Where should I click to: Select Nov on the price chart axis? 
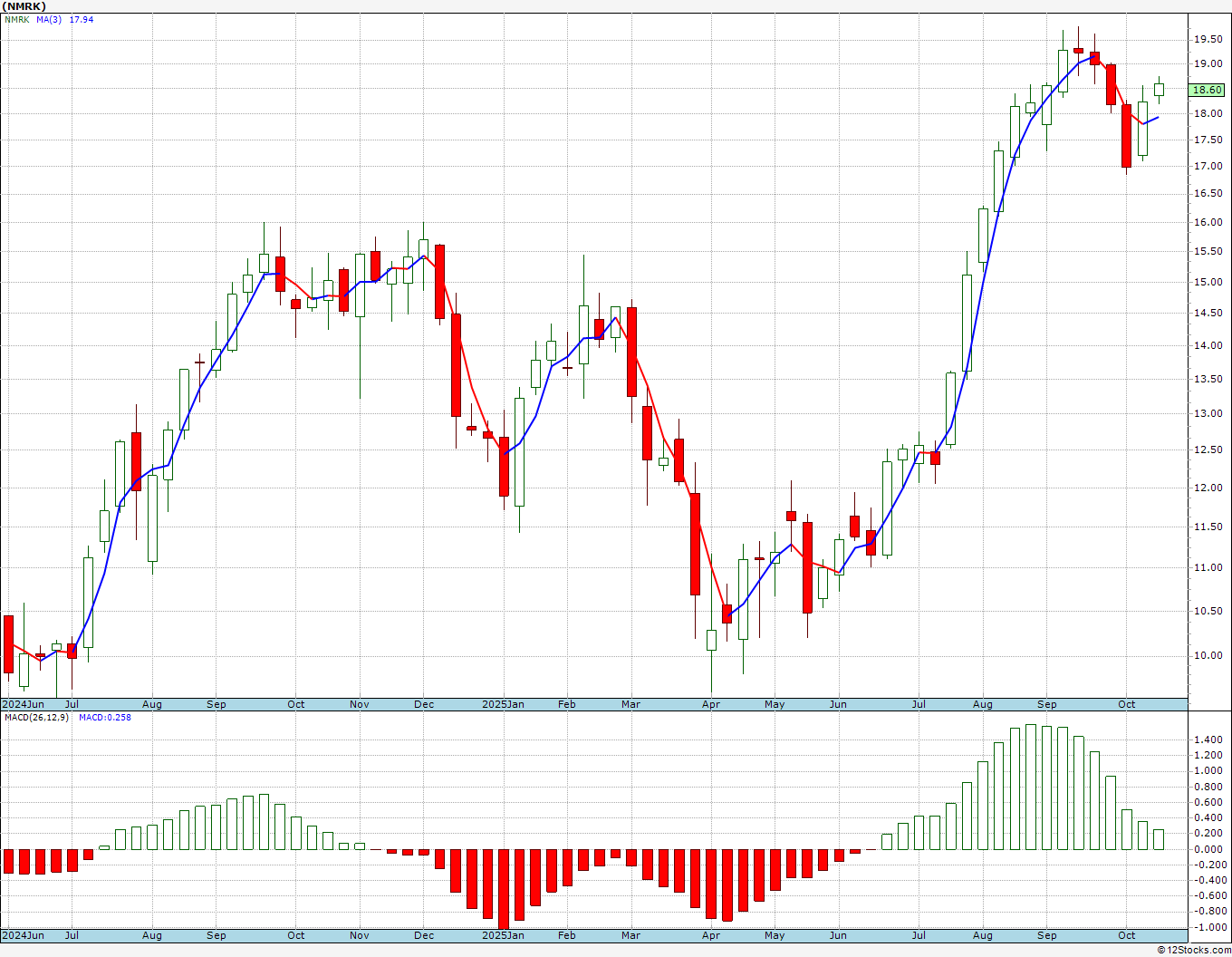tap(360, 704)
